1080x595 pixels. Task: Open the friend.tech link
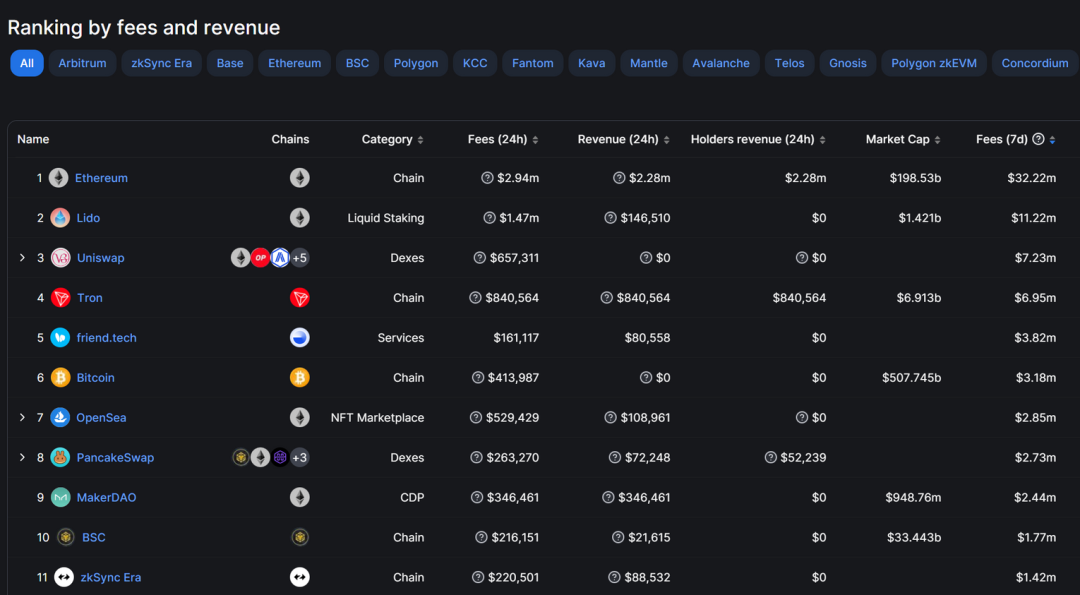coord(107,337)
